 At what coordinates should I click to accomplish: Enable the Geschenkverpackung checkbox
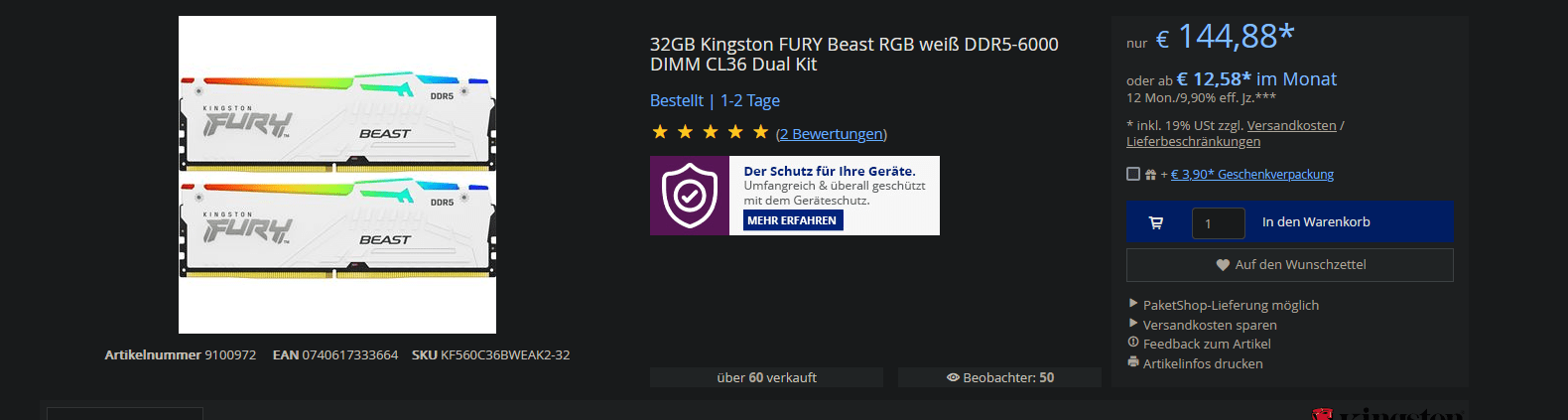pyautogui.click(x=1133, y=174)
